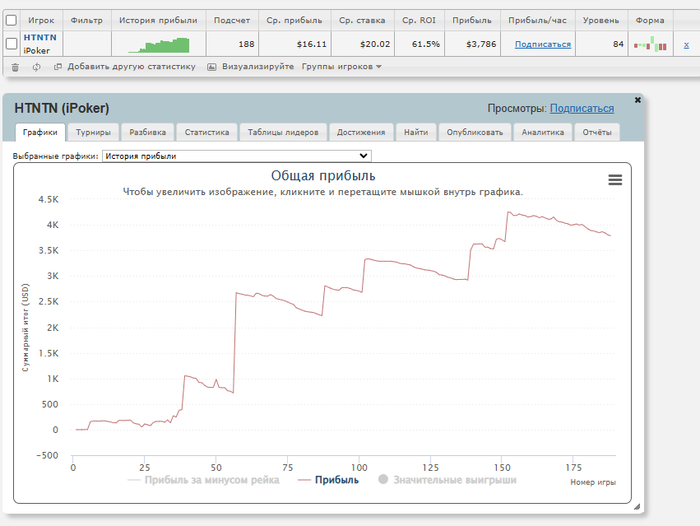Sort by the Игрок column header

(41, 21)
